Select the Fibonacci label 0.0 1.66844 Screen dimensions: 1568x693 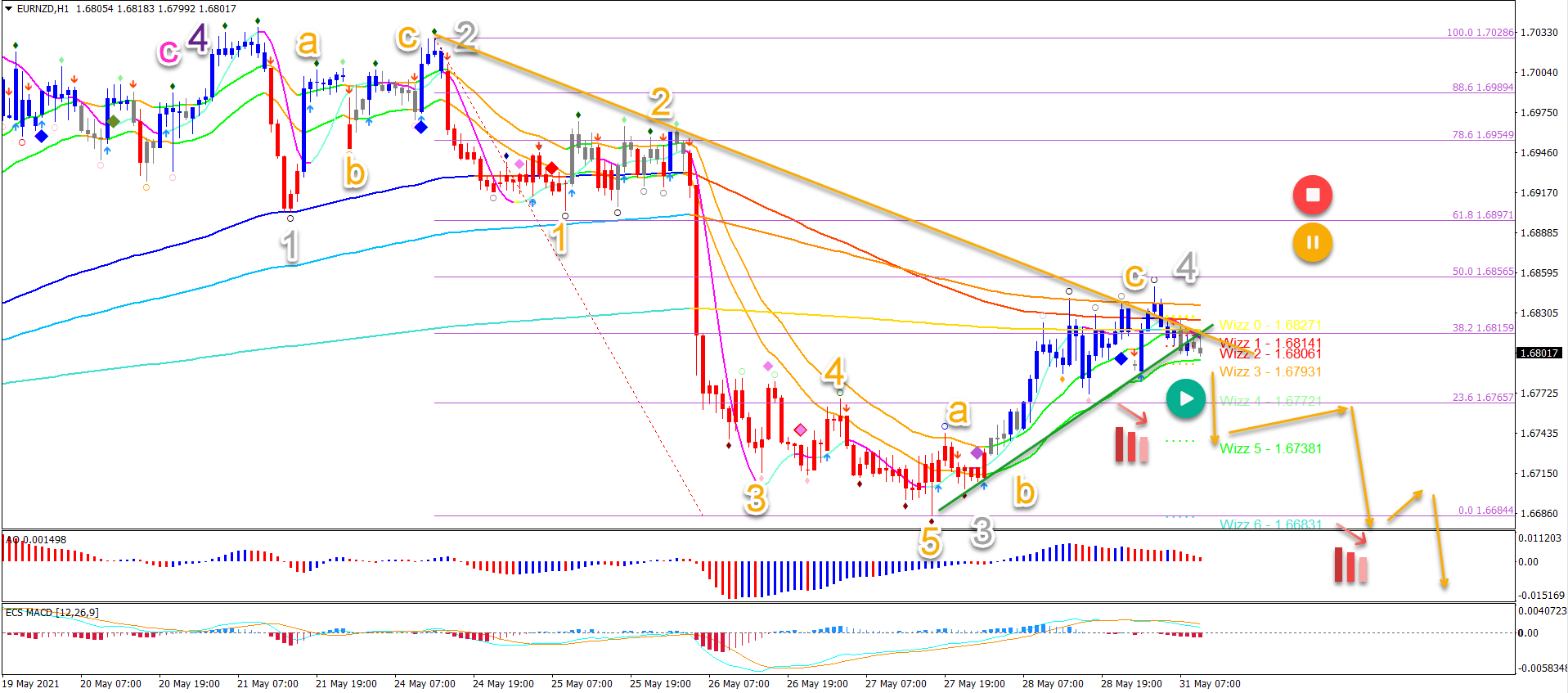pyautogui.click(x=1485, y=511)
